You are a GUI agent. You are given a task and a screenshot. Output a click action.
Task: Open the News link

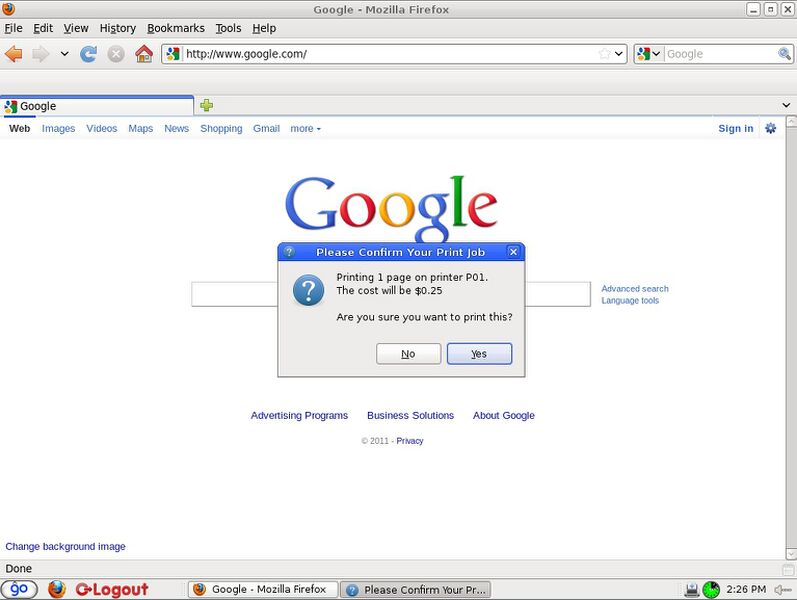click(x=176, y=129)
